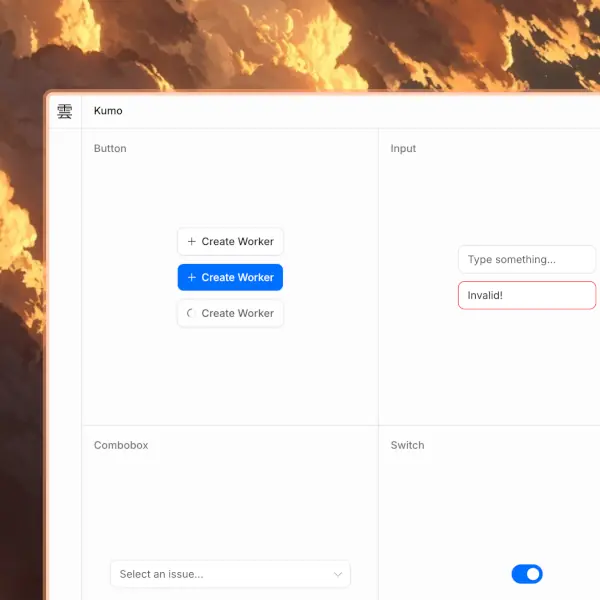Click the blue Create Worker button
The width and height of the screenshot is (600, 600).
[230, 277]
